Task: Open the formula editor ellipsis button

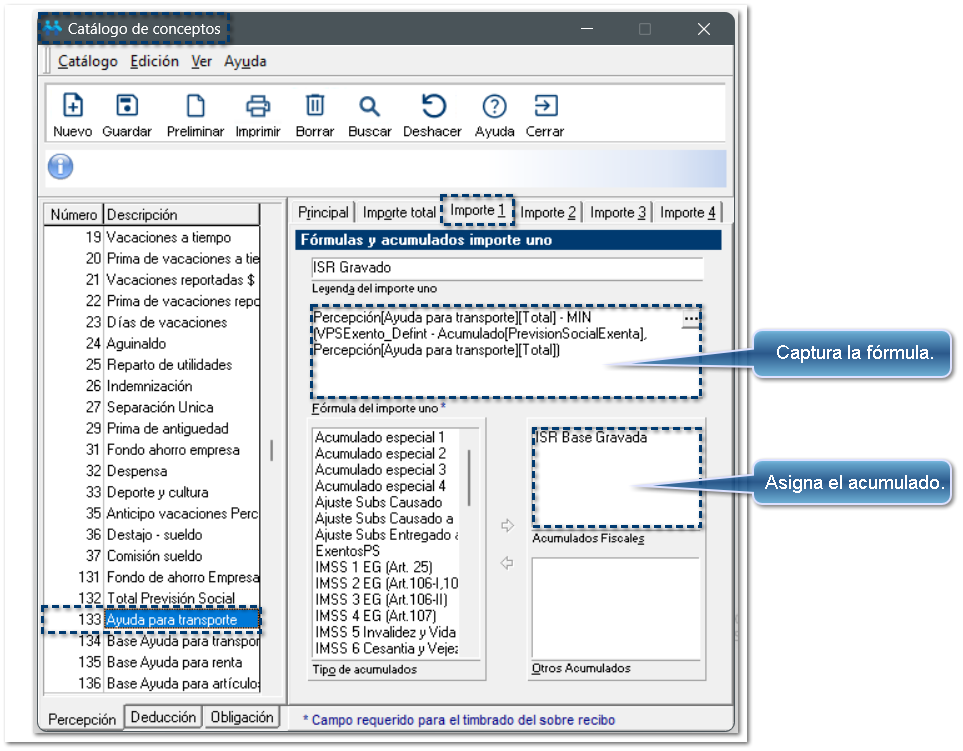Action: click(x=690, y=318)
